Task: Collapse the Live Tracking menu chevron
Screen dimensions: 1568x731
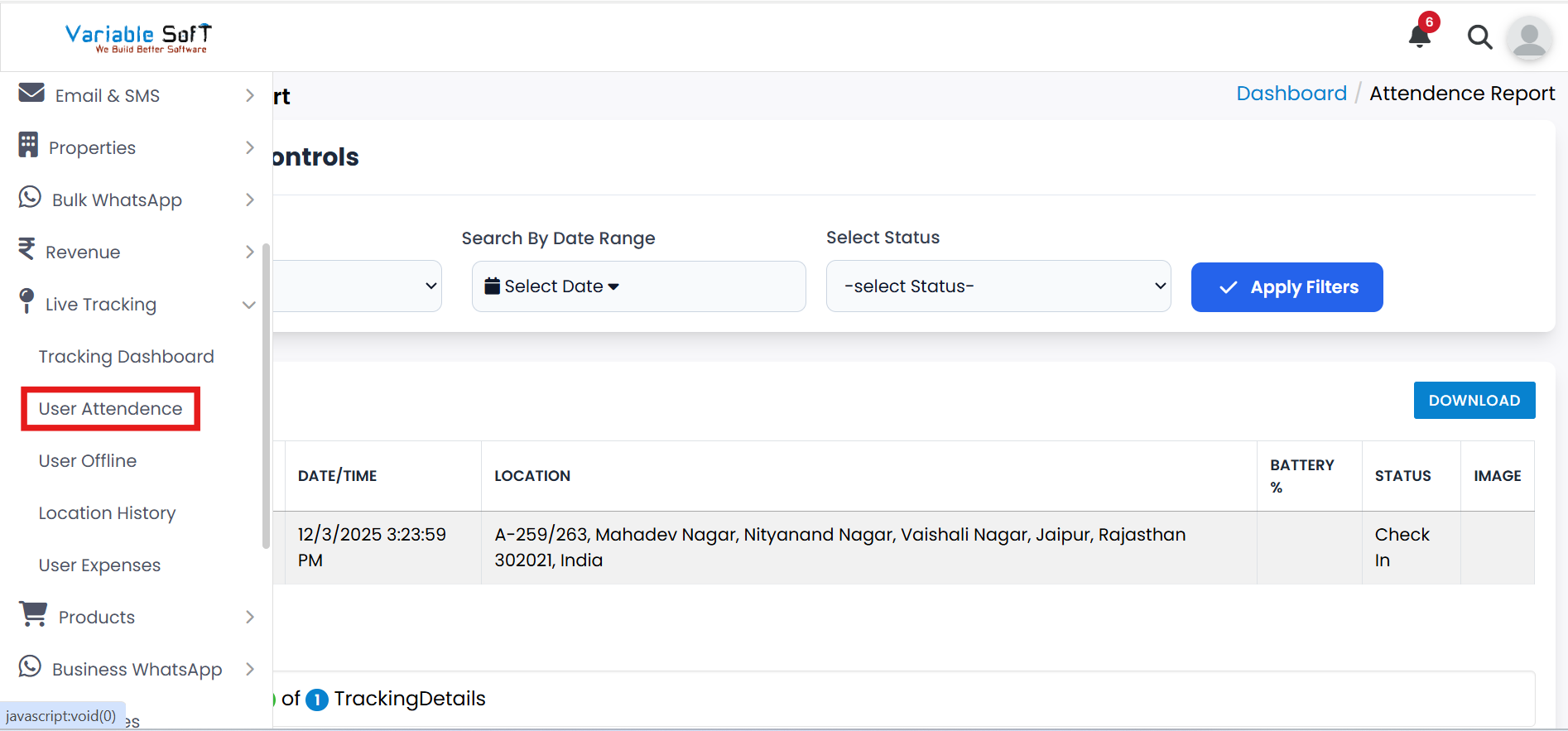Action: pyautogui.click(x=248, y=305)
